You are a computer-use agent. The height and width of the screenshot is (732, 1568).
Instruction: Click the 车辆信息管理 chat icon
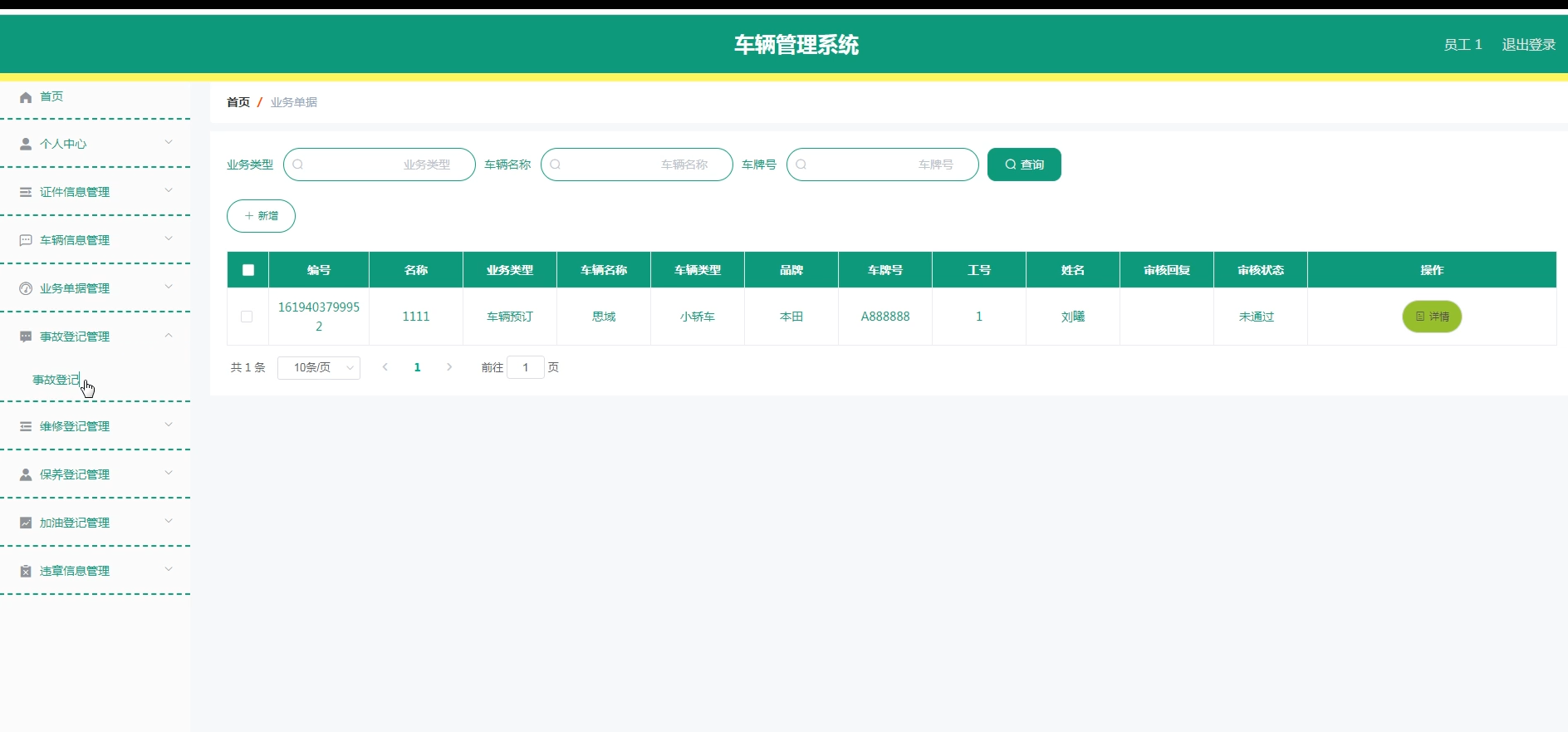pos(26,240)
